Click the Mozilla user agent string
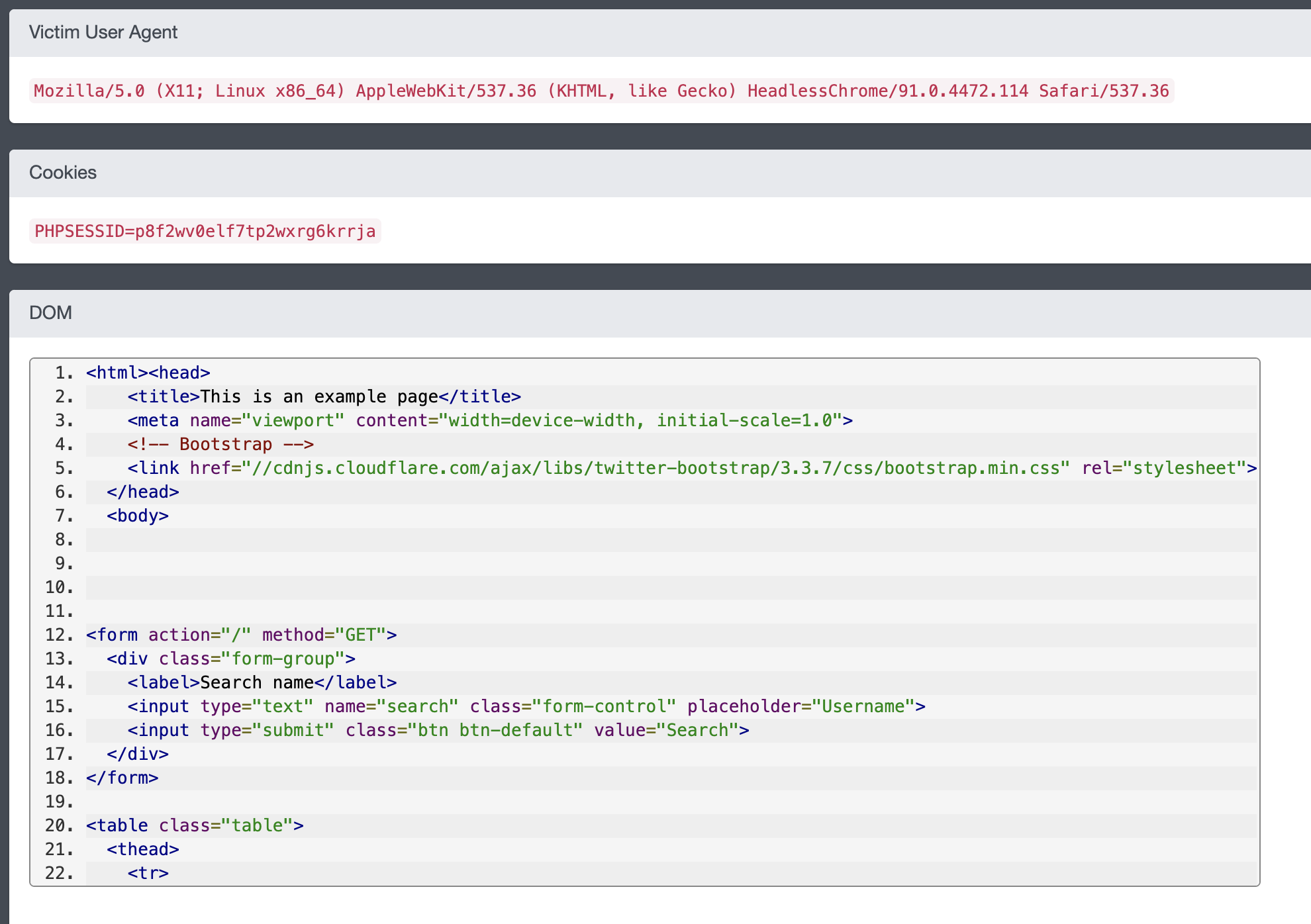Screen dimensions: 1311x924 [x=601, y=91]
